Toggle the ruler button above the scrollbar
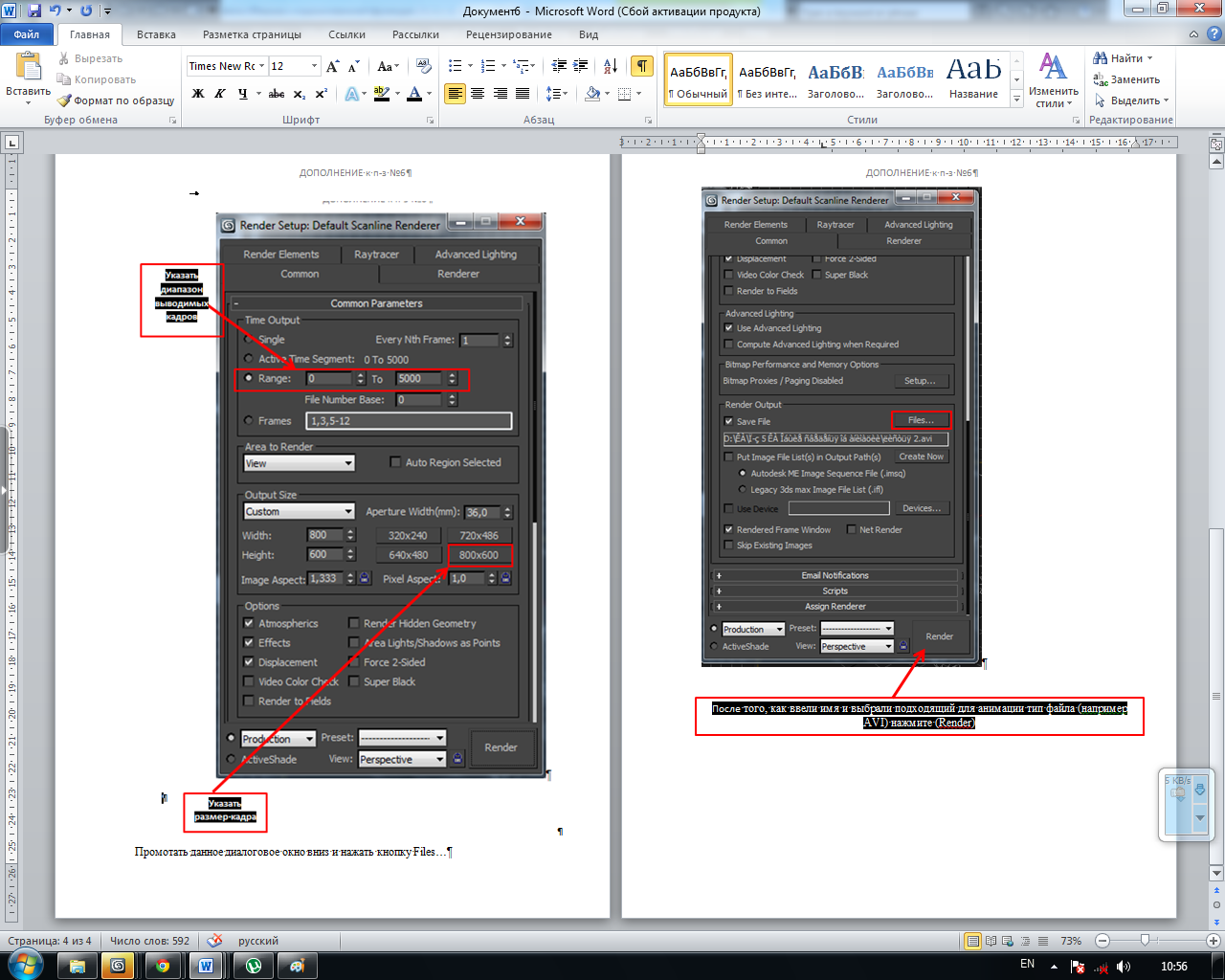The height and width of the screenshot is (980, 1225). (x=1216, y=145)
